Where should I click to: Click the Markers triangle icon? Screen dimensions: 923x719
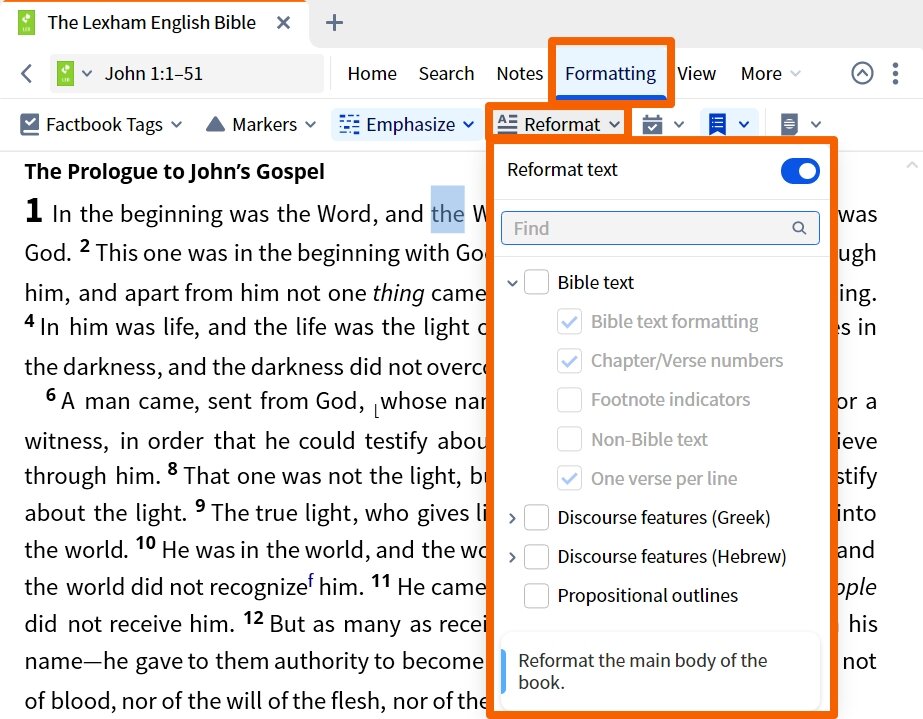tap(215, 124)
